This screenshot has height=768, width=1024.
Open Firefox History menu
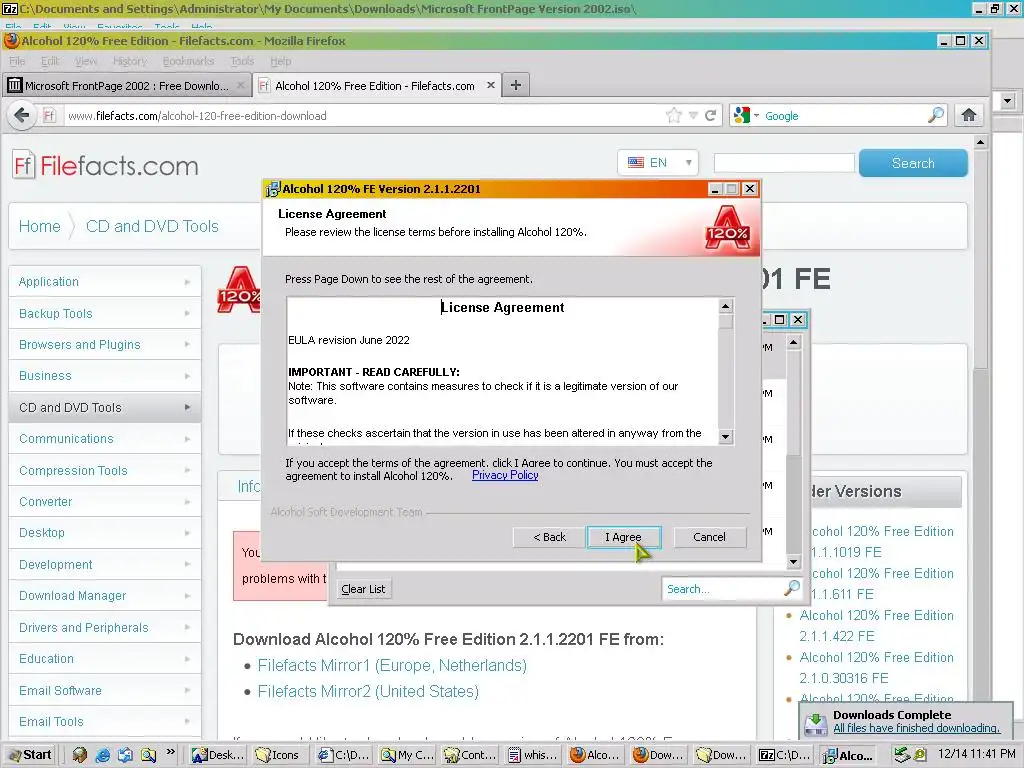pyautogui.click(x=130, y=61)
